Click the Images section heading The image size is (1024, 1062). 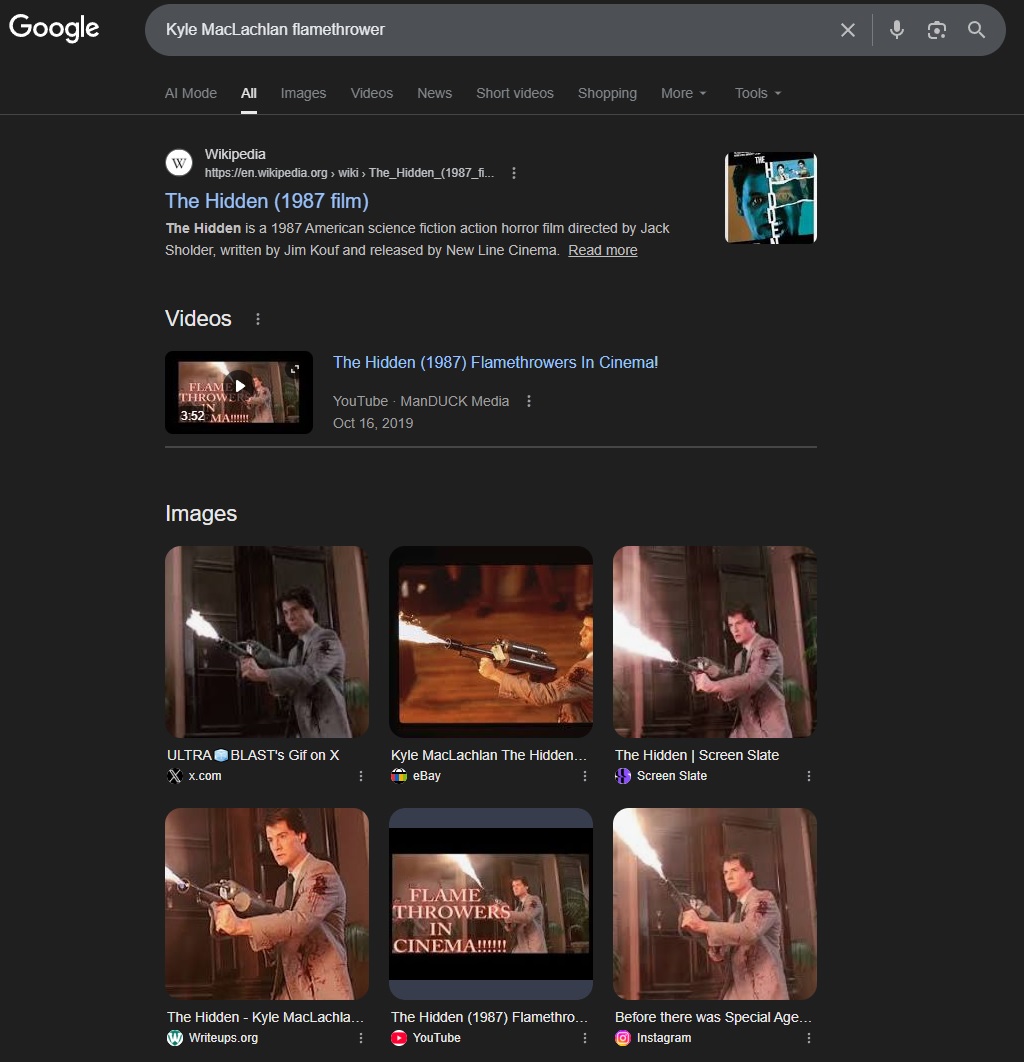pos(201,514)
